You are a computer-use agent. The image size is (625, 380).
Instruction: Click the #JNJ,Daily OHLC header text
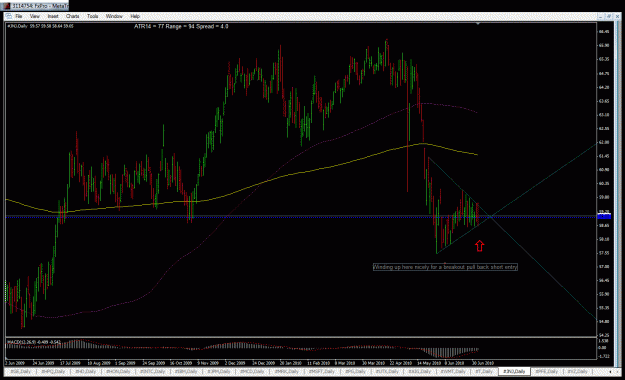(x=40, y=26)
